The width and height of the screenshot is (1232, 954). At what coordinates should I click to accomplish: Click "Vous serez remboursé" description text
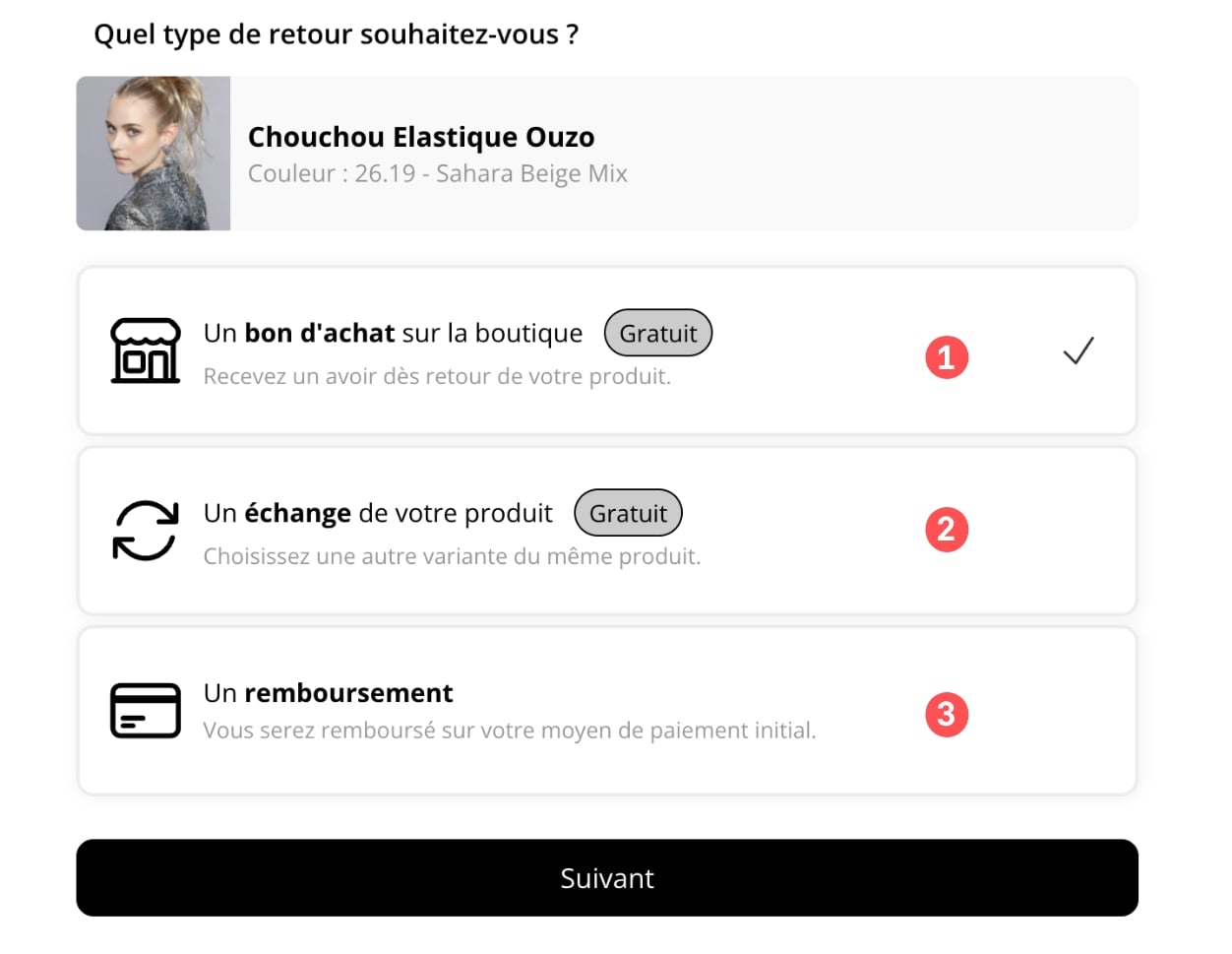[509, 731]
